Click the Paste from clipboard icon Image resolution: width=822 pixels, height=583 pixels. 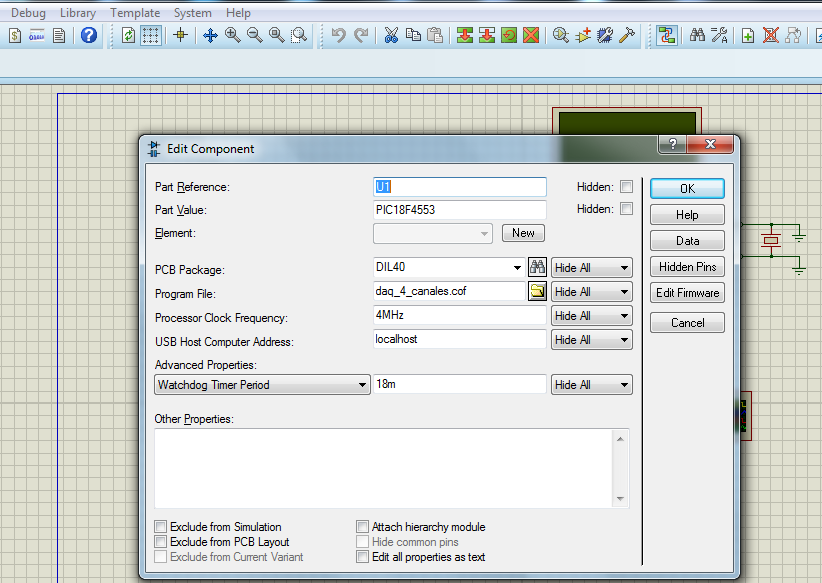[x=435, y=36]
